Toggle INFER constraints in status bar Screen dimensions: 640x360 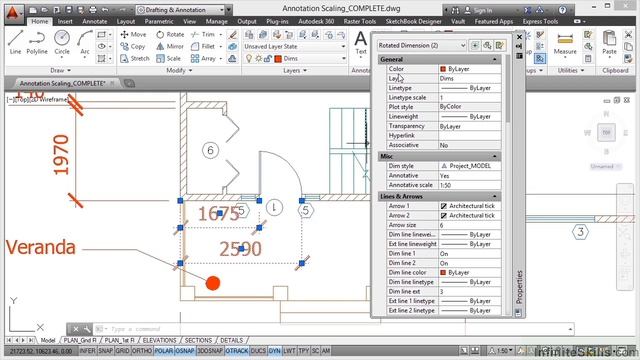coord(87,351)
